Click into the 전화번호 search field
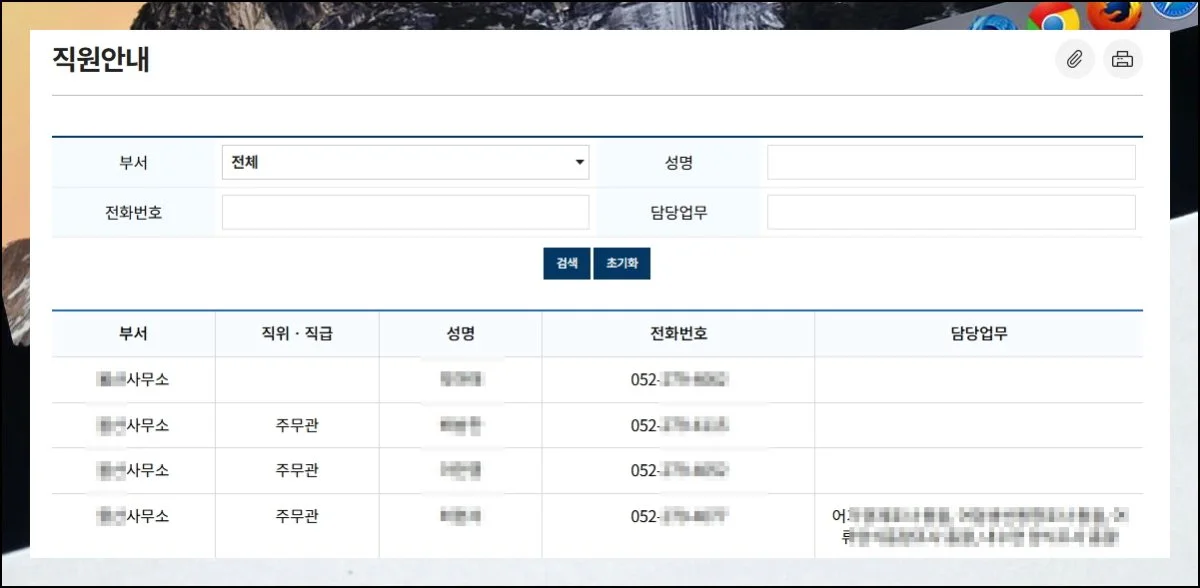The image size is (1200, 588). 405,212
